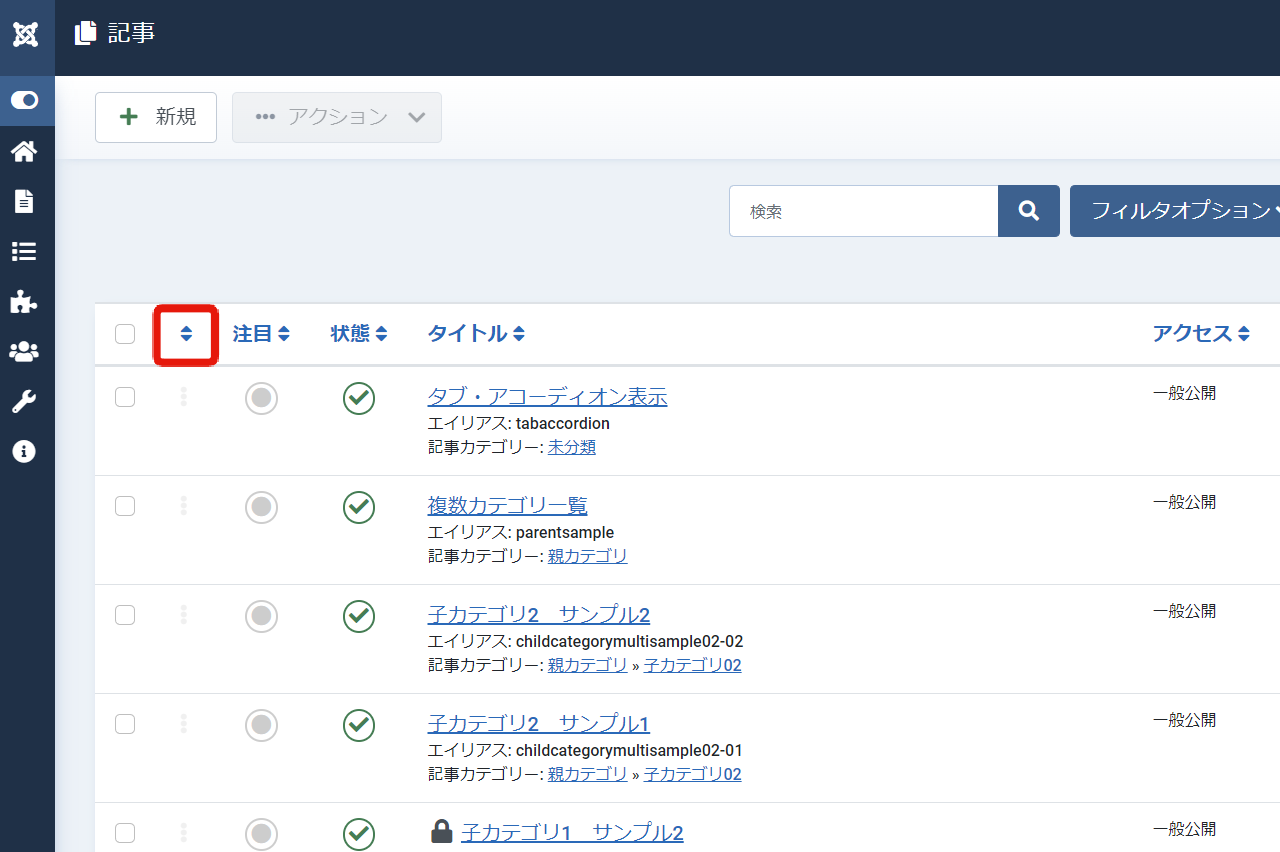This screenshot has width=1280, height=852.
Task: Open the Home dashboard icon
Action: click(24, 151)
